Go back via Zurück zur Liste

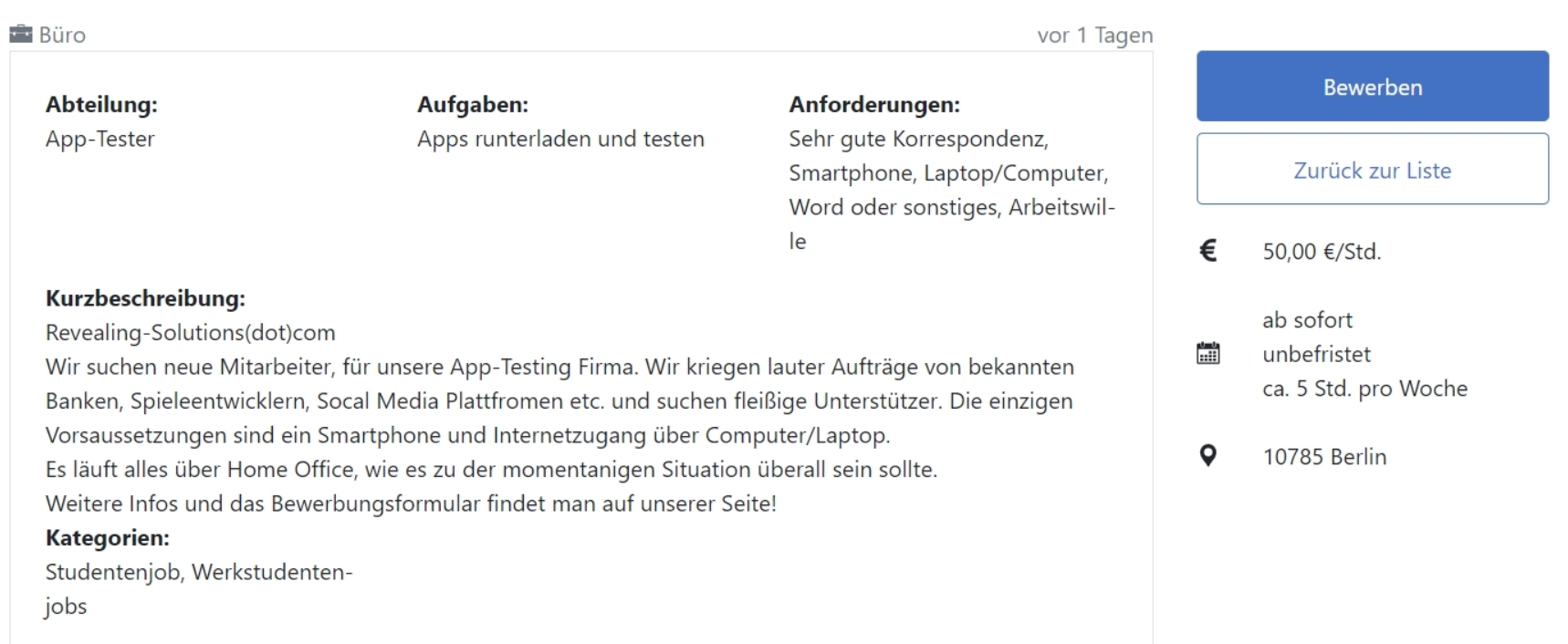tap(1372, 170)
